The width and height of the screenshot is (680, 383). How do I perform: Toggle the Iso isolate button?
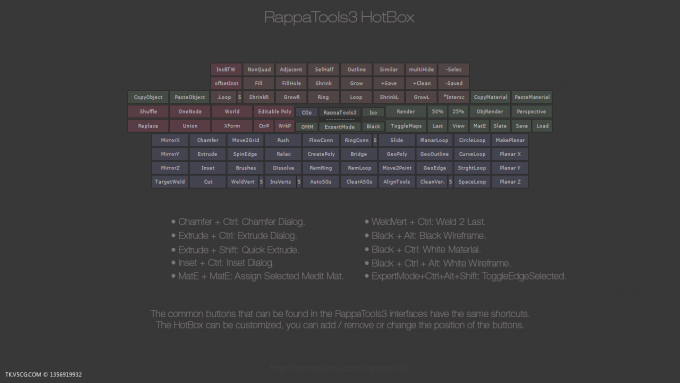[x=373, y=112]
